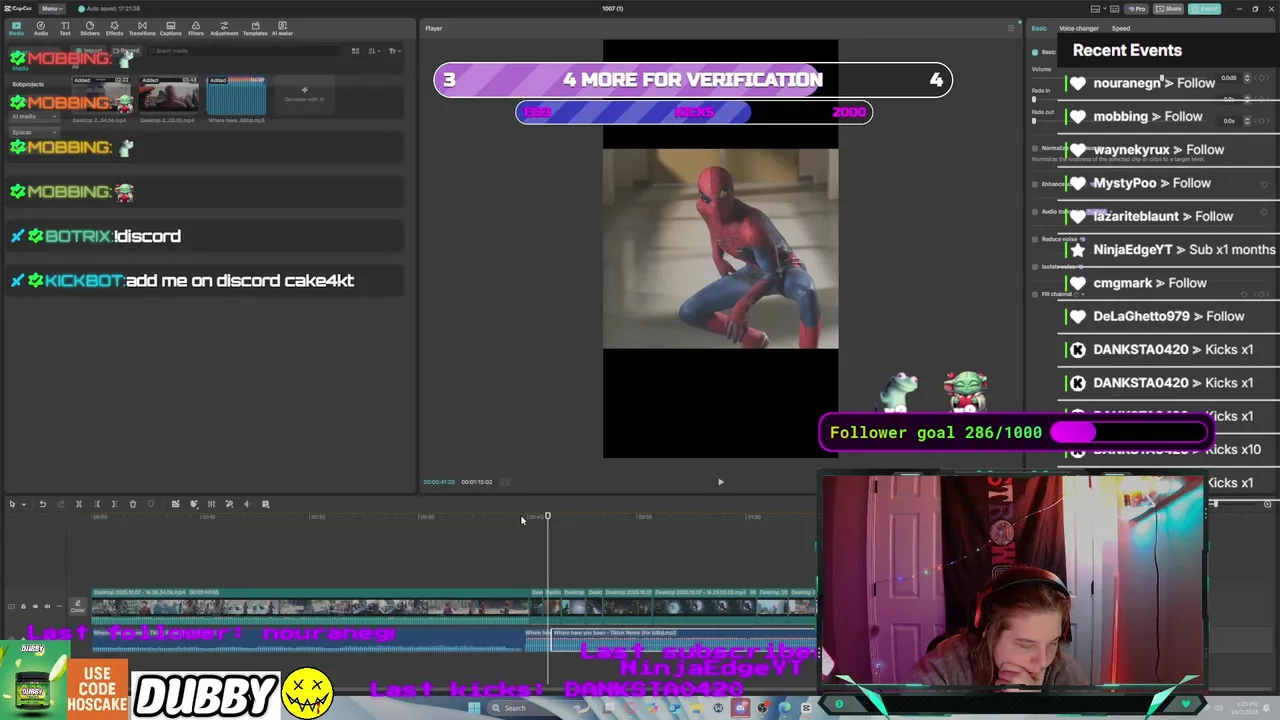Viewport: 1280px width, 720px height.
Task: Click the Import media button
Action: [x=89, y=50]
